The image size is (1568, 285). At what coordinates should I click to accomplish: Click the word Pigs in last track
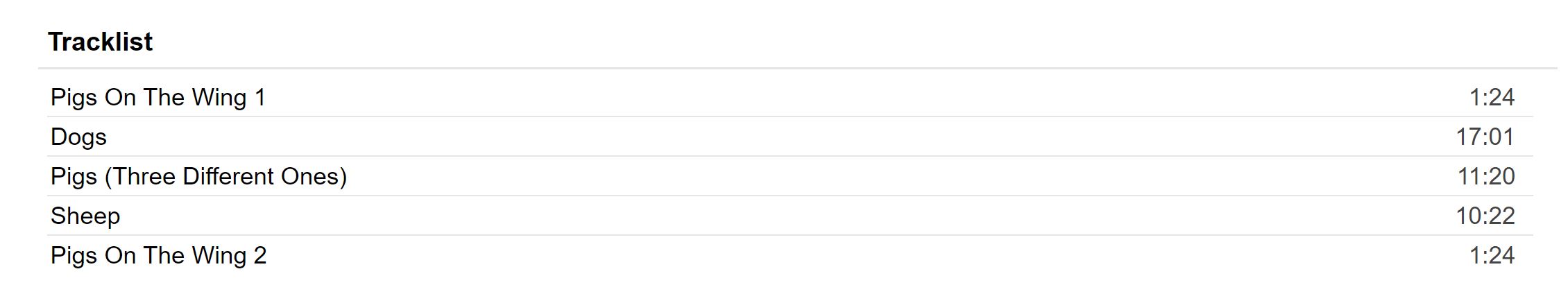click(74, 256)
